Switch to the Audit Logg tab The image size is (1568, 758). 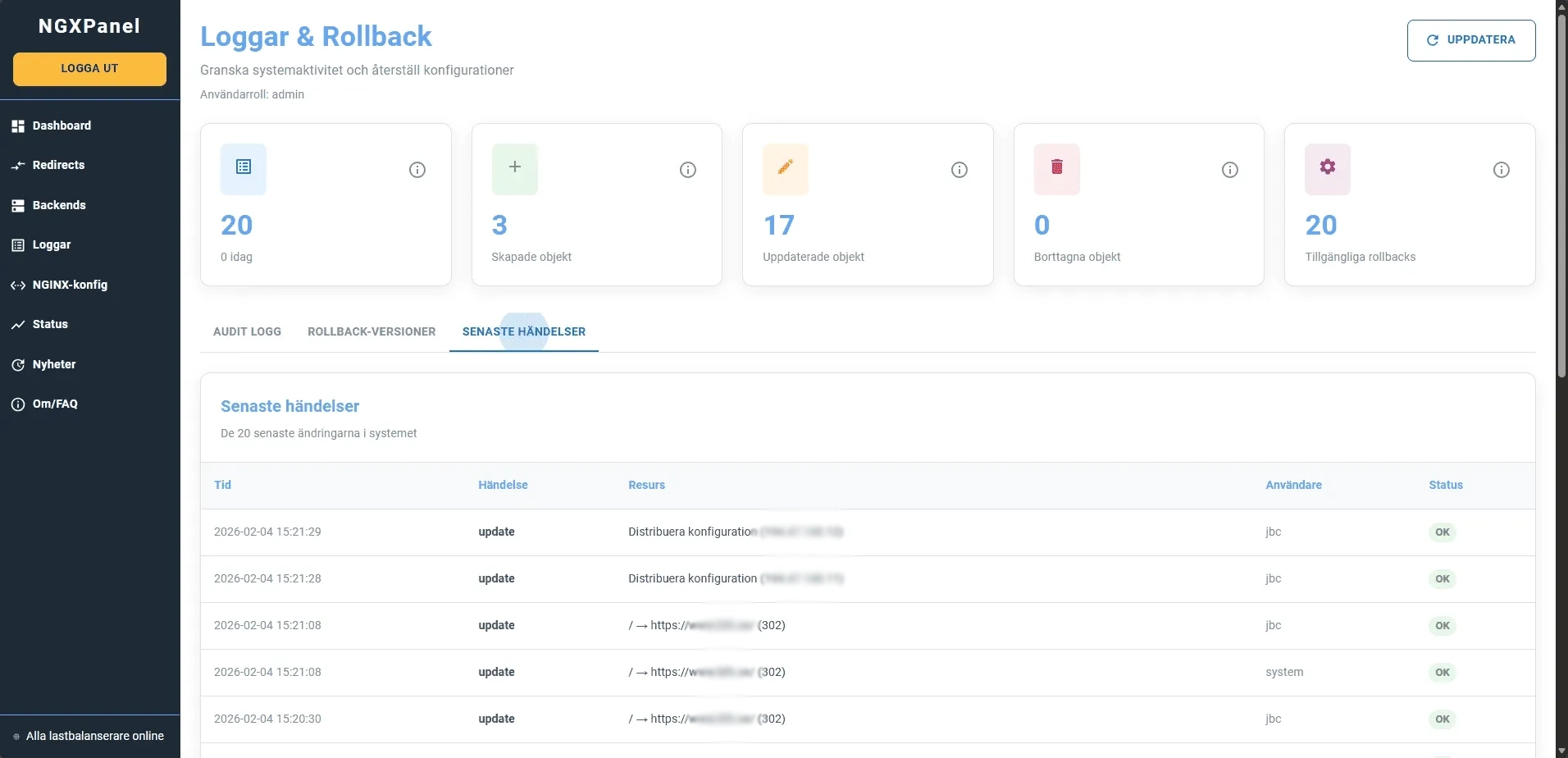(247, 331)
